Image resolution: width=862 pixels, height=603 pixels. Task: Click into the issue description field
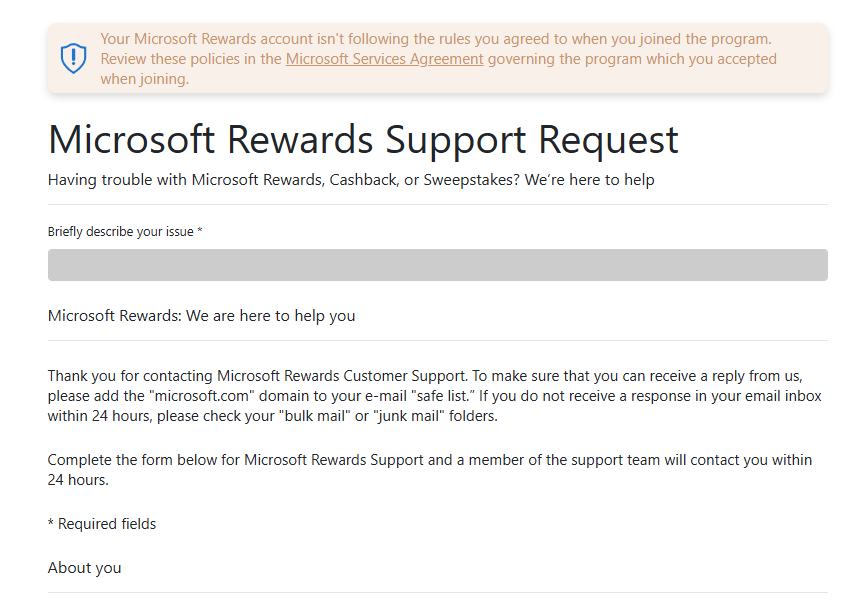[x=437, y=265]
